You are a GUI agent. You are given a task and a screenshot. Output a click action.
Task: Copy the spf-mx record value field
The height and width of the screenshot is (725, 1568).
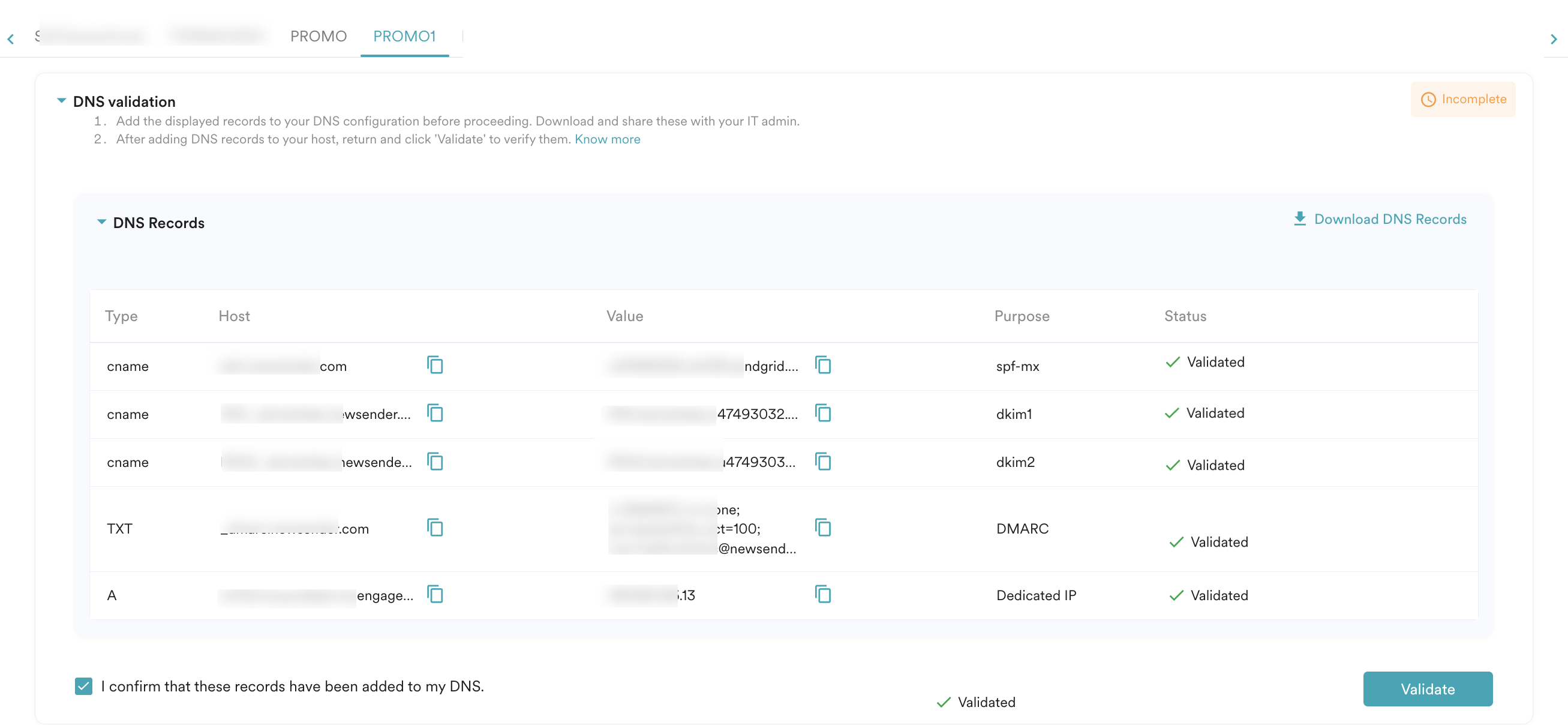(822, 365)
